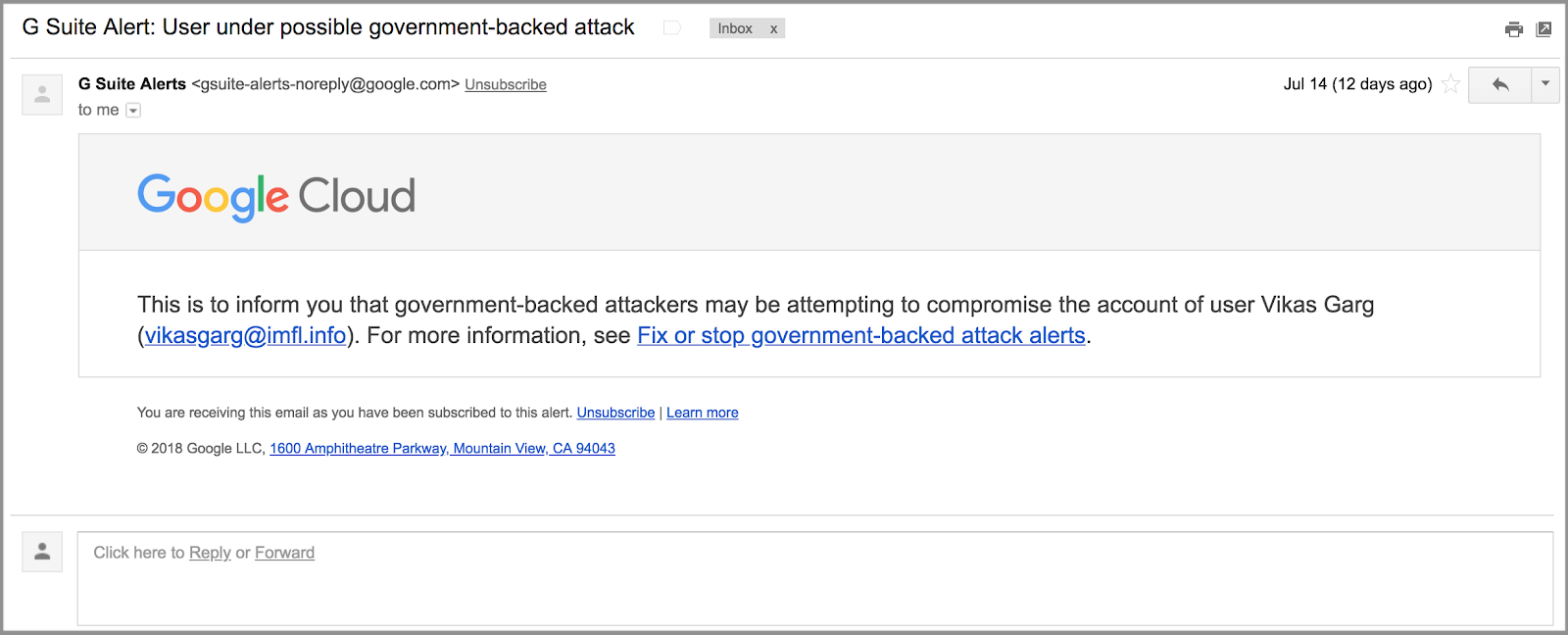Click your avatar beside the reply box
1568x635 pixels.
(42, 552)
